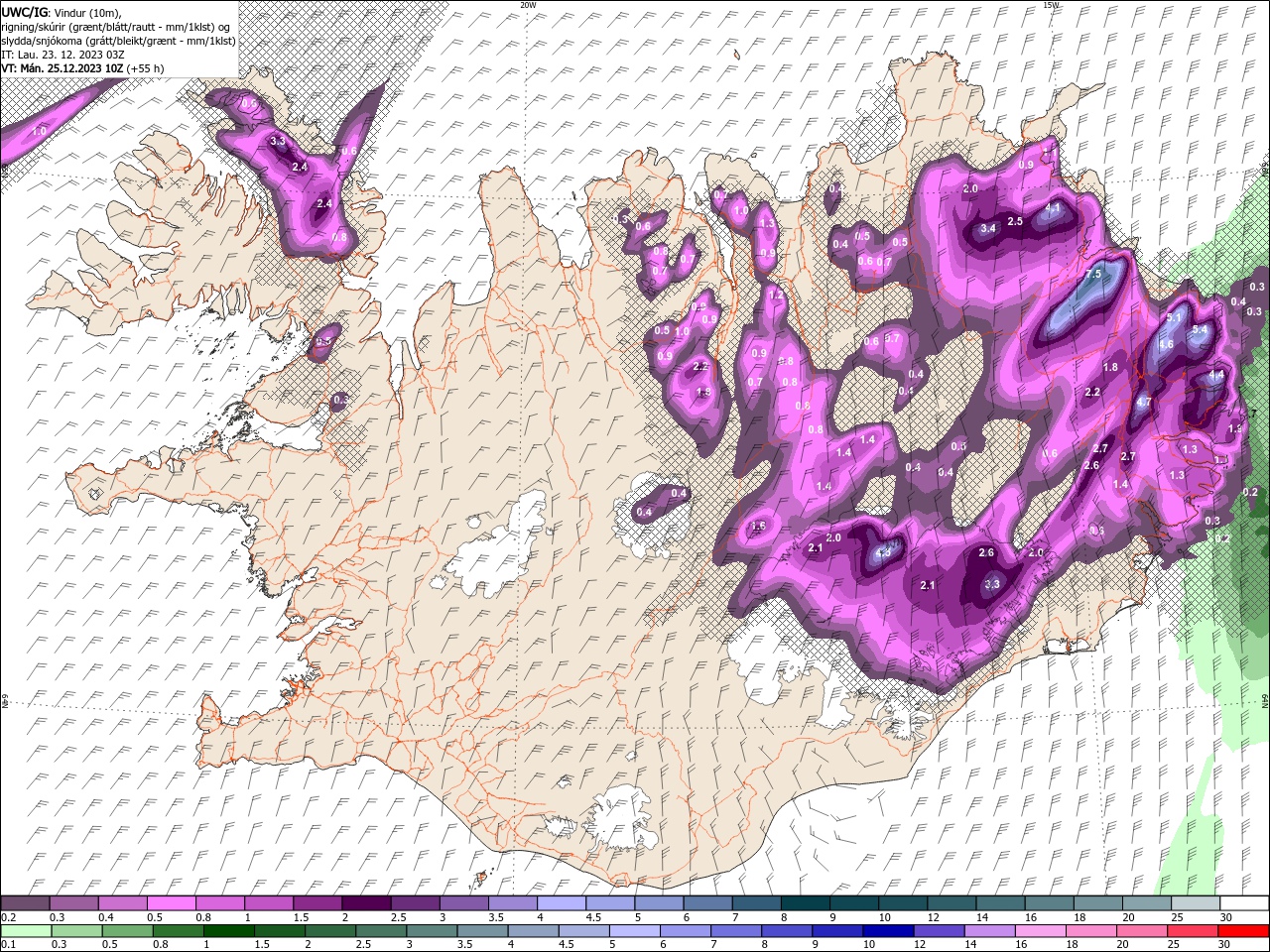Screen dimensions: 1270x952
Task: Click the 15W longitude label
Action: point(1051,5)
